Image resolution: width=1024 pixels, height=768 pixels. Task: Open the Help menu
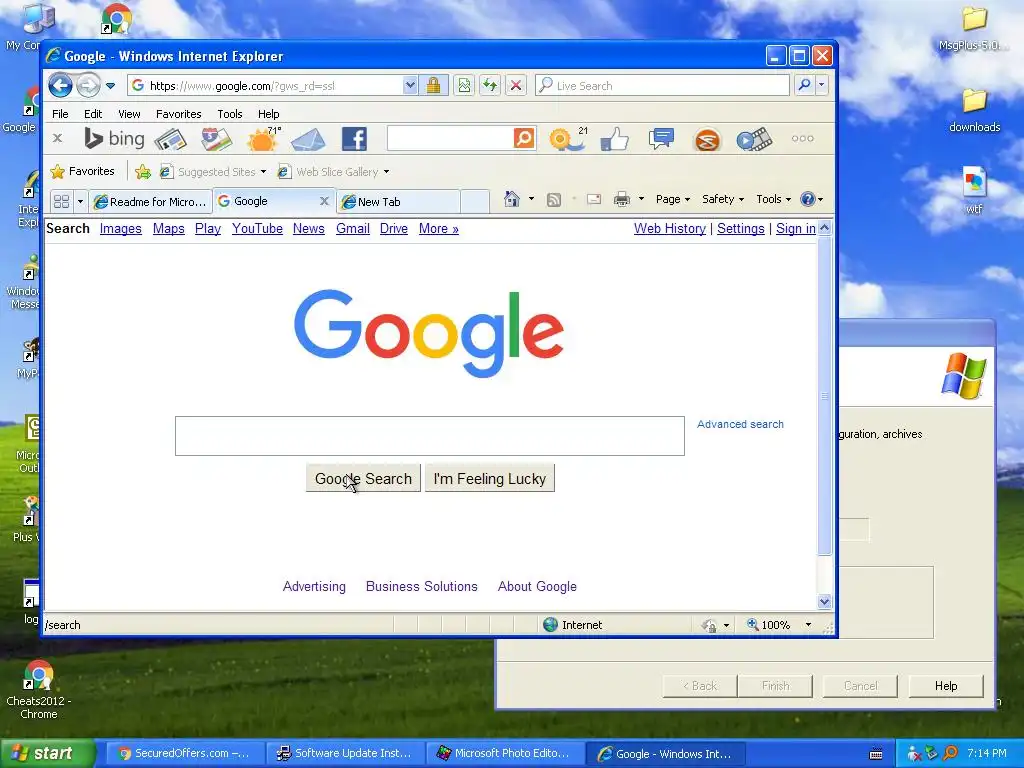pyautogui.click(x=268, y=114)
